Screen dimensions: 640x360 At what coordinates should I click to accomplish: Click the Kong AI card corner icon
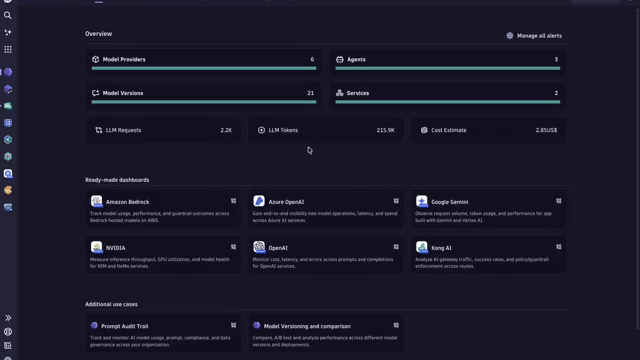click(x=559, y=247)
